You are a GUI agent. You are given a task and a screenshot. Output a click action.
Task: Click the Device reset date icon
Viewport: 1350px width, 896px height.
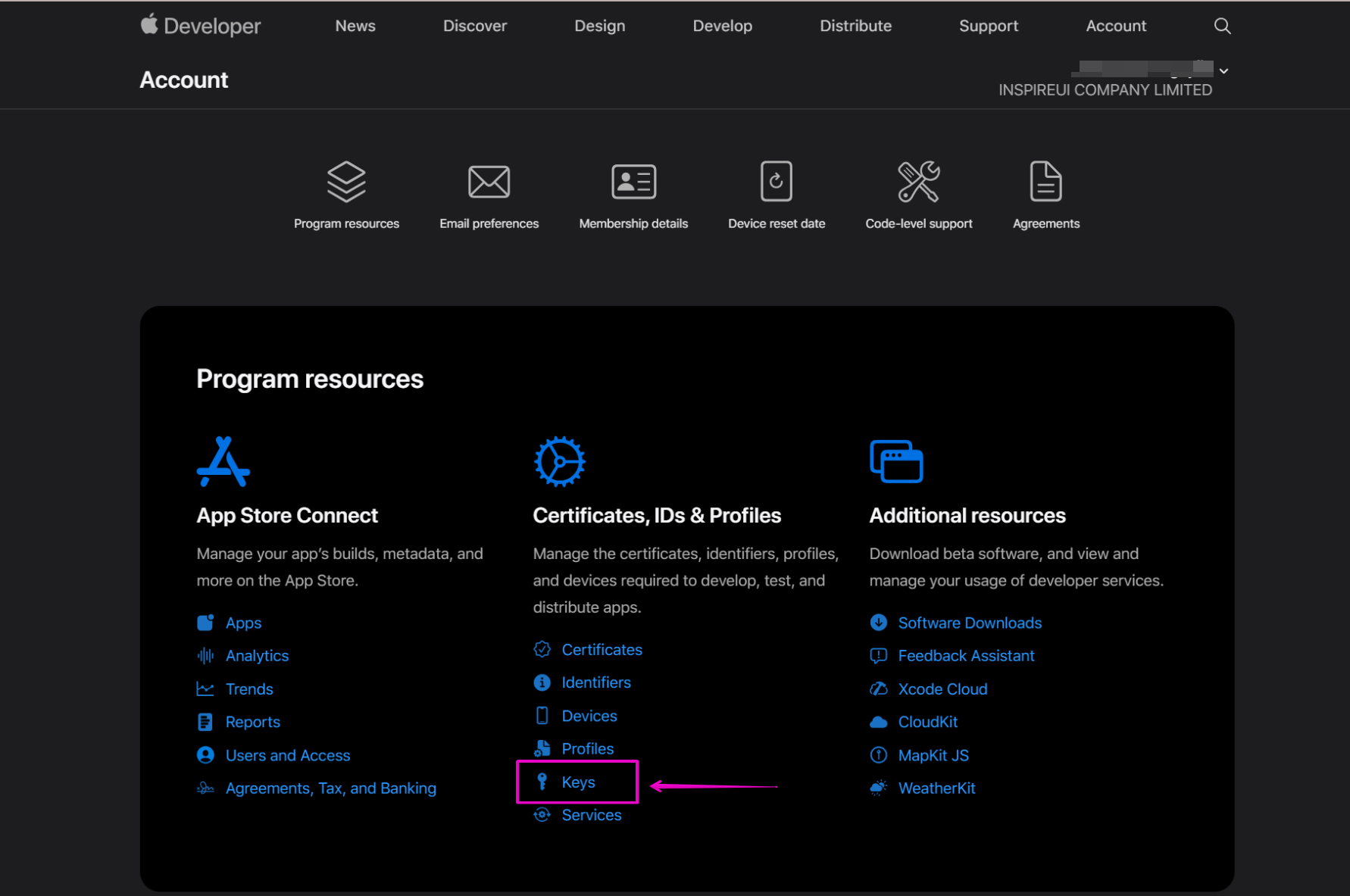pyautogui.click(x=777, y=181)
